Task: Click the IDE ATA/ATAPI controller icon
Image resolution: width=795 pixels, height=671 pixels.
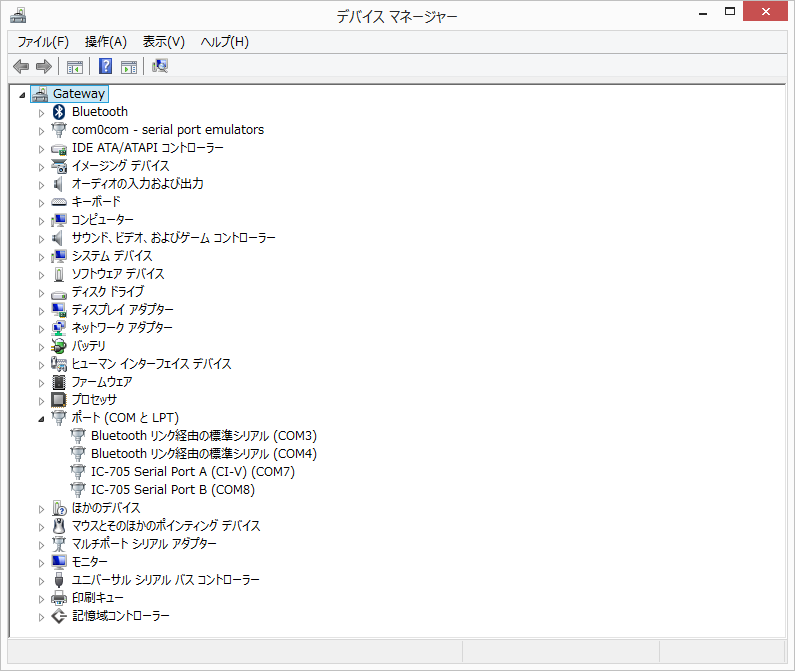Action: [59, 149]
